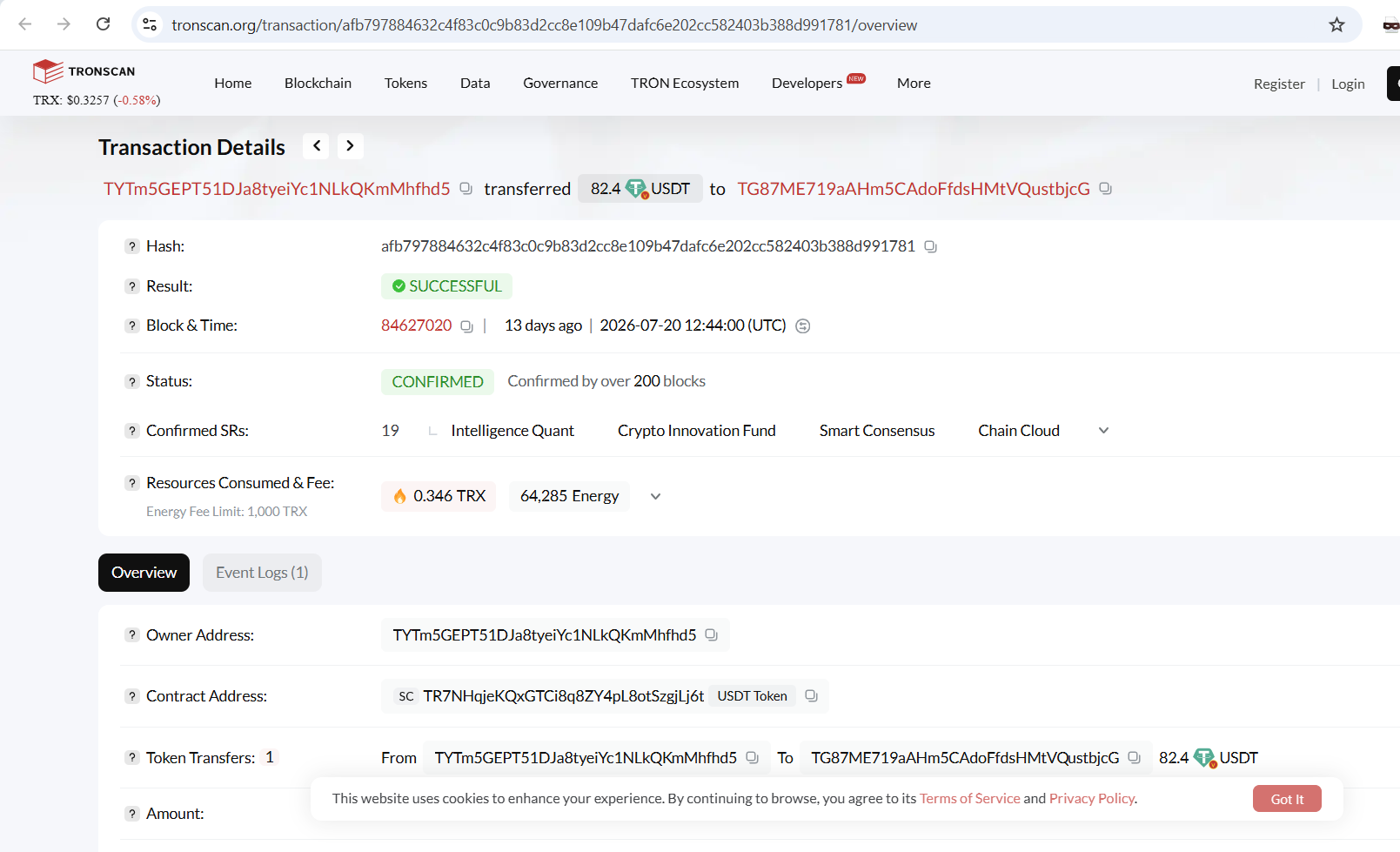Copy the Owner Address value

pyautogui.click(x=711, y=635)
